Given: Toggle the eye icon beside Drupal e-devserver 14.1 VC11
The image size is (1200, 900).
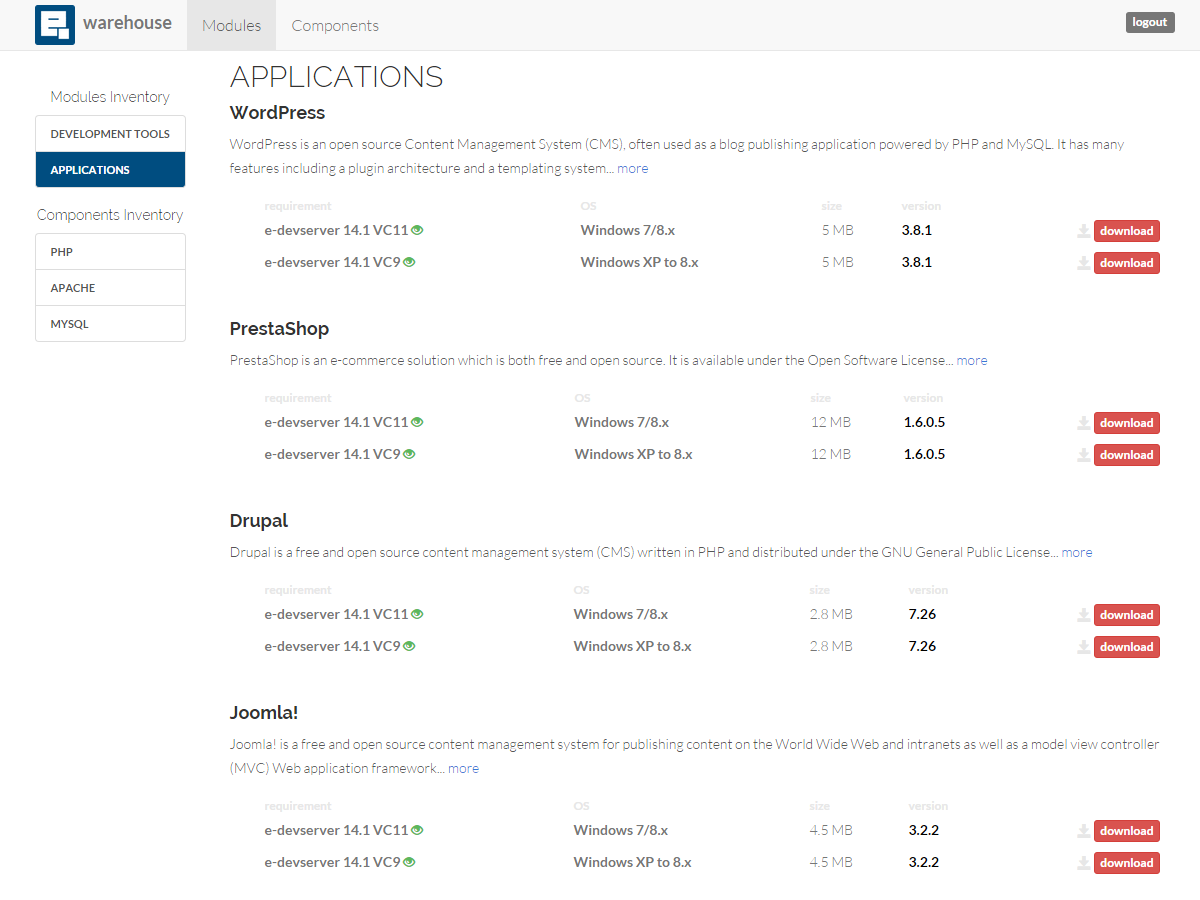Looking at the screenshot, I should click(x=416, y=613).
